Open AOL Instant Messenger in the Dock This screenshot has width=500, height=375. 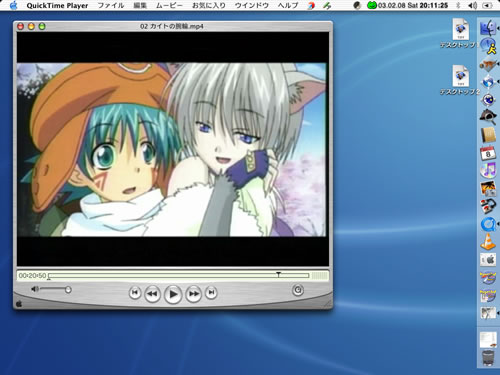489,46
